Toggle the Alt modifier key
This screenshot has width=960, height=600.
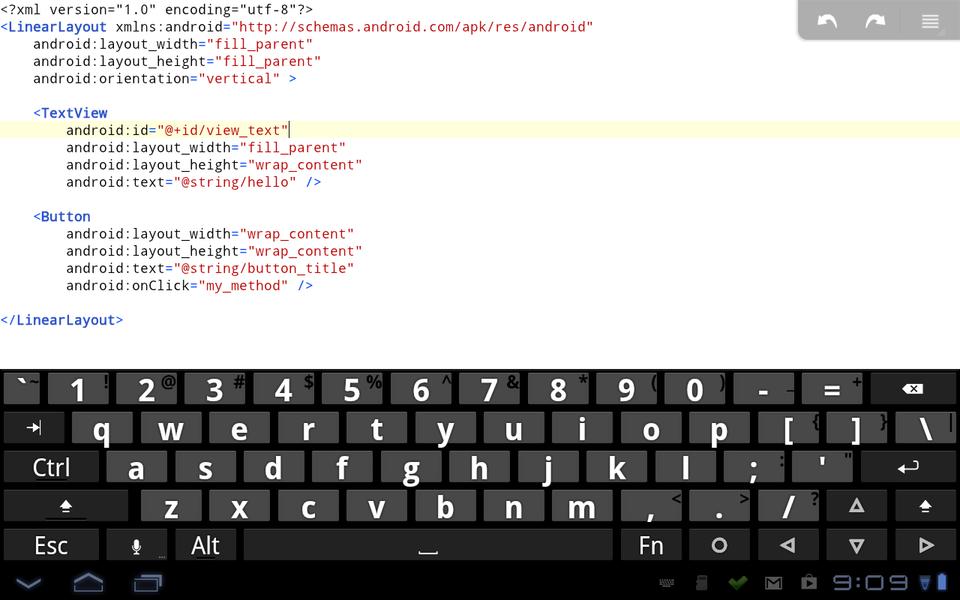click(x=205, y=545)
